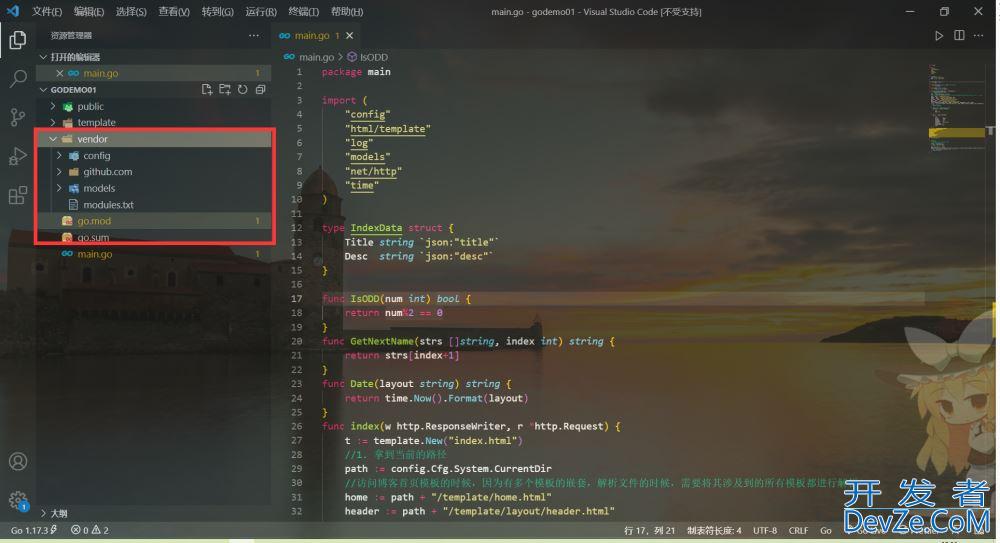Click the IsODD function name in code

(365, 299)
